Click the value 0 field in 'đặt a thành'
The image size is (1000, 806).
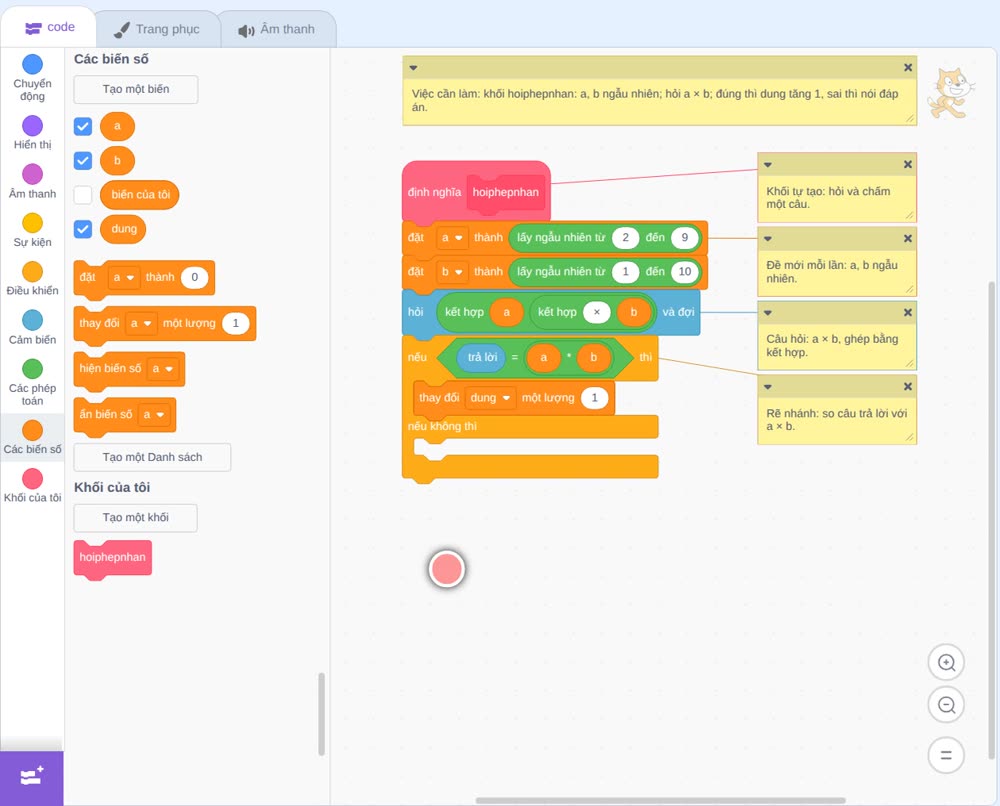pyautogui.click(x=195, y=277)
